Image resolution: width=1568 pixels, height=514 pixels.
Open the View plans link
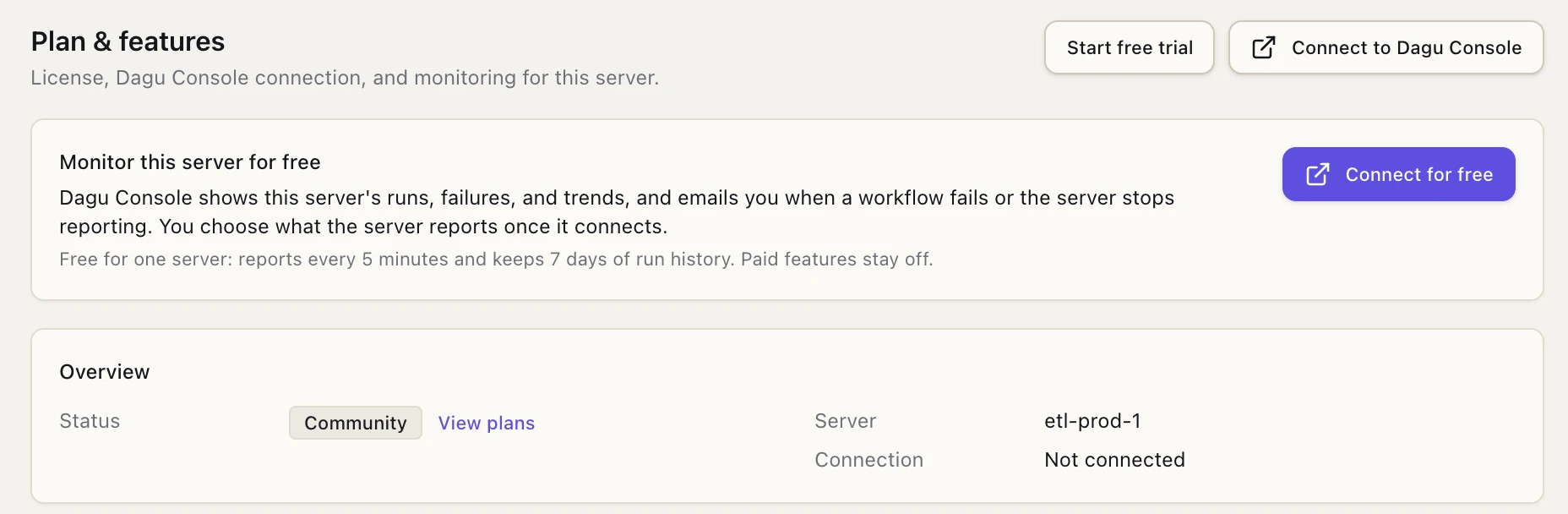(487, 423)
